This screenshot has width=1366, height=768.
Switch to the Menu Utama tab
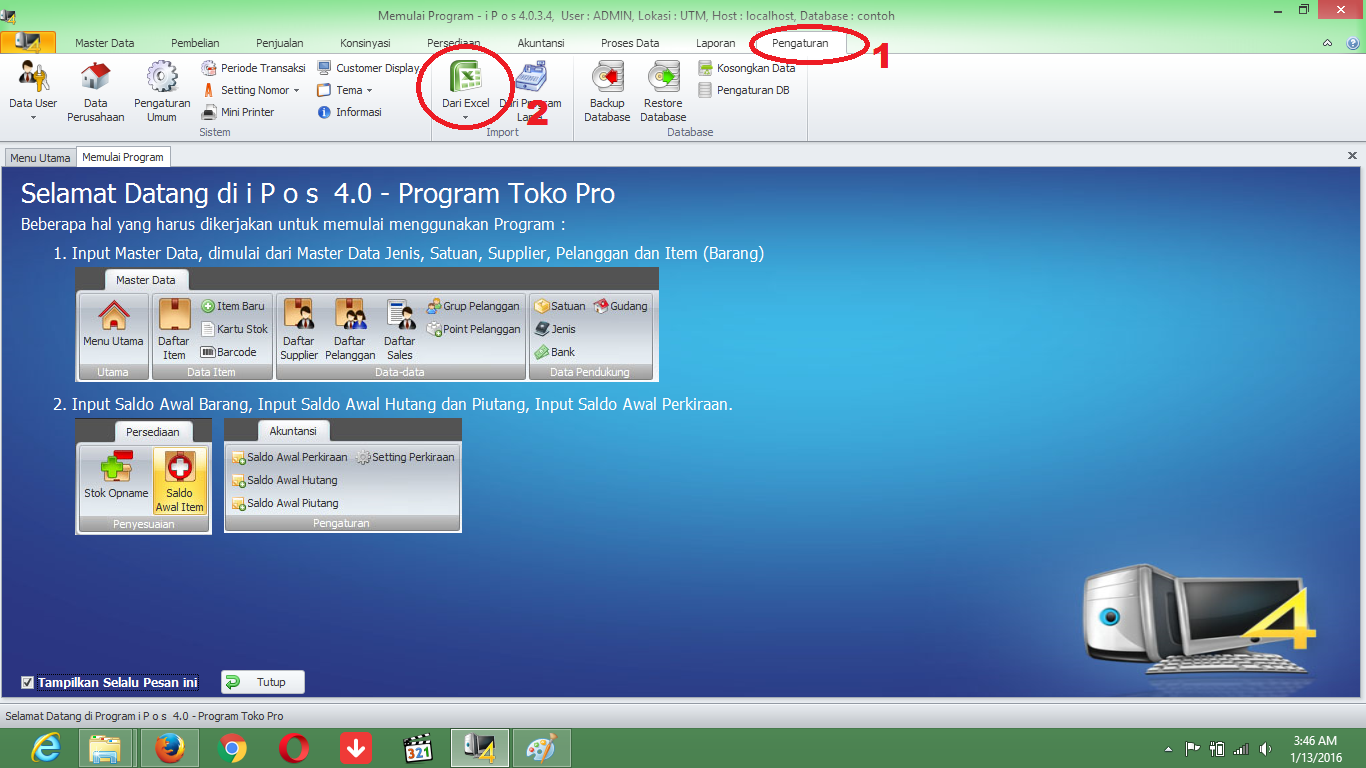(x=40, y=157)
